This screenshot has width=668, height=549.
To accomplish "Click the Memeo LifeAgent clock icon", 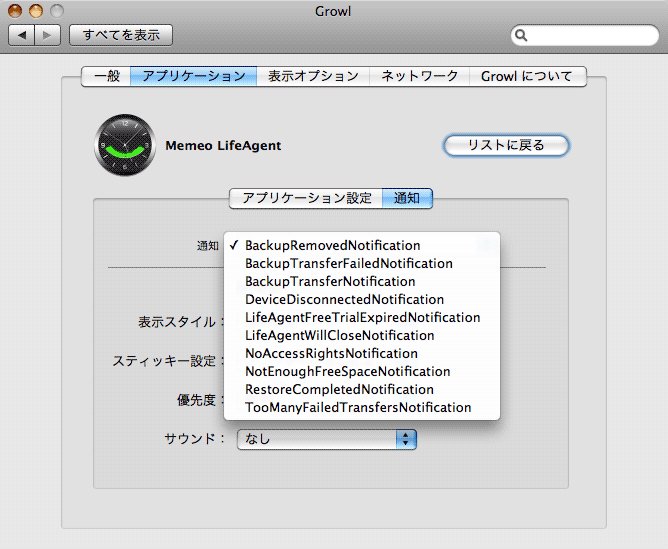I will pos(125,145).
